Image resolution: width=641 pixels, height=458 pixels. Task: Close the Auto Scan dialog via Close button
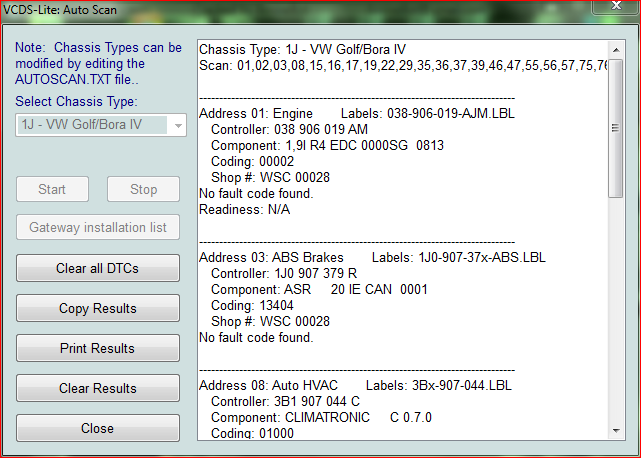(98, 428)
